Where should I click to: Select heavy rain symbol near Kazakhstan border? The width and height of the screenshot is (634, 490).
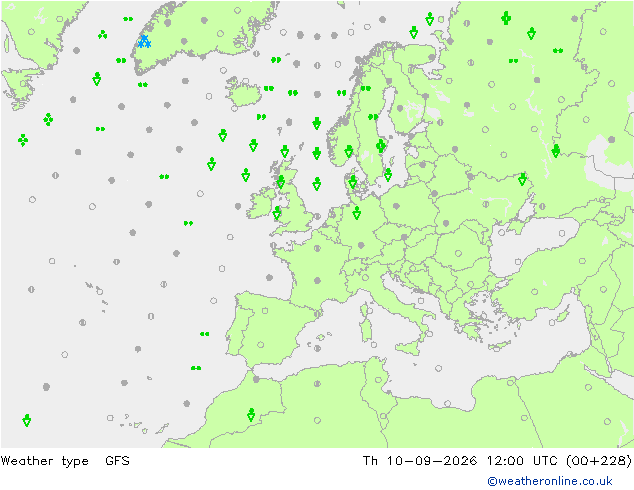coord(556,151)
